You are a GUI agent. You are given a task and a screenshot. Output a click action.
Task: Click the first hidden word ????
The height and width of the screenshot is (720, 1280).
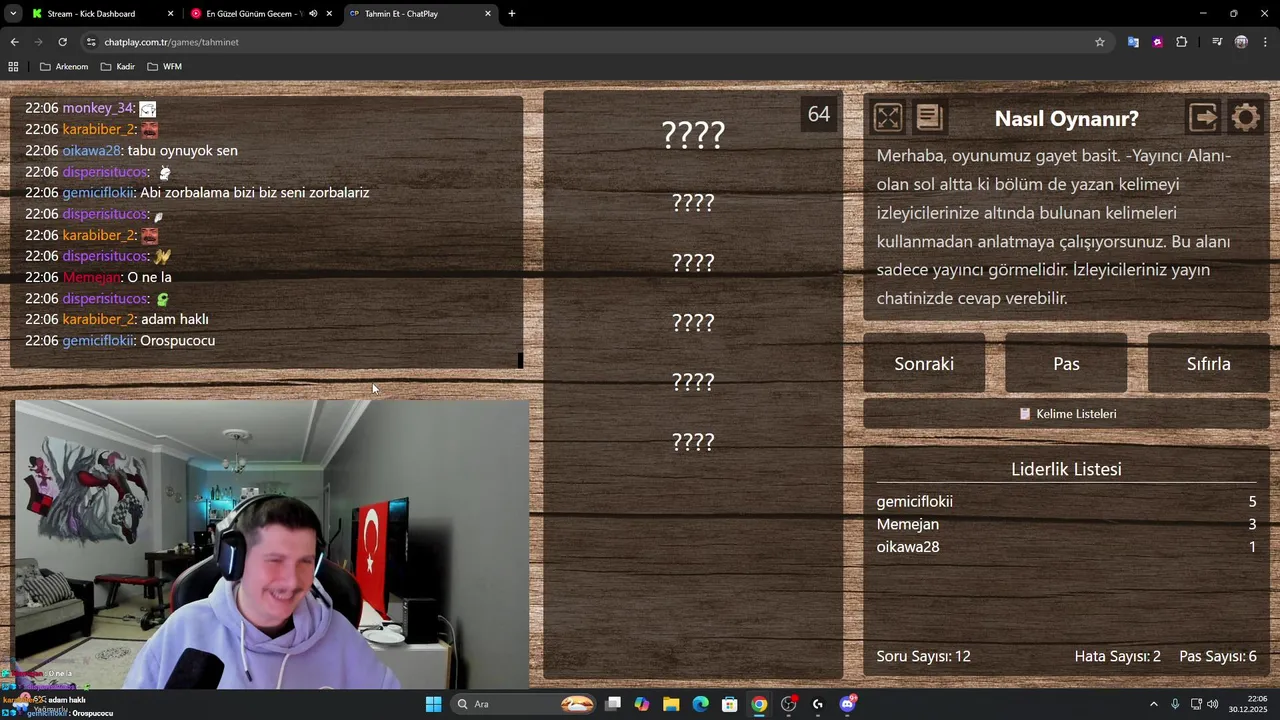(693, 135)
